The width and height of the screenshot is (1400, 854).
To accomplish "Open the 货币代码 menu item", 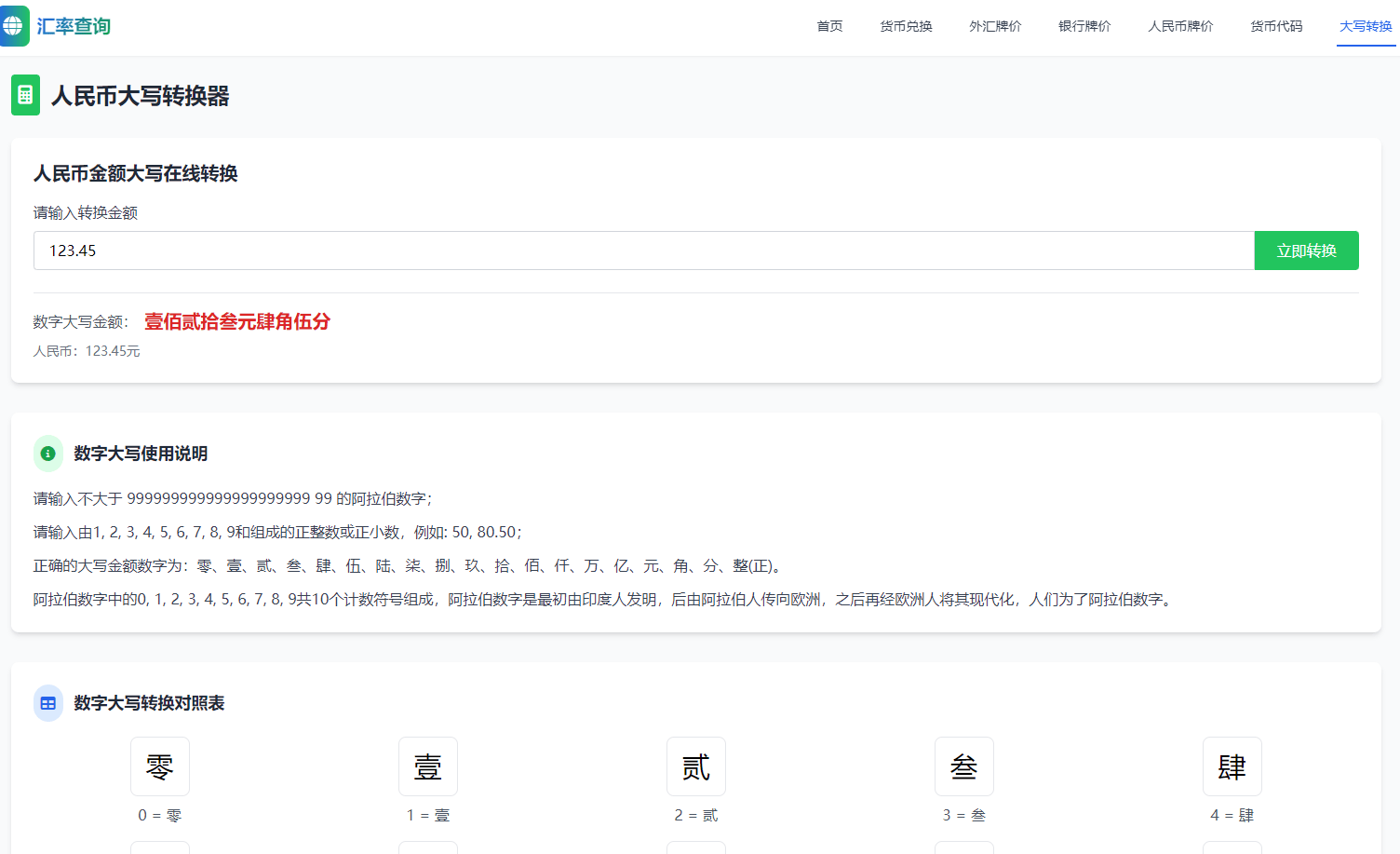I will tap(1276, 26).
